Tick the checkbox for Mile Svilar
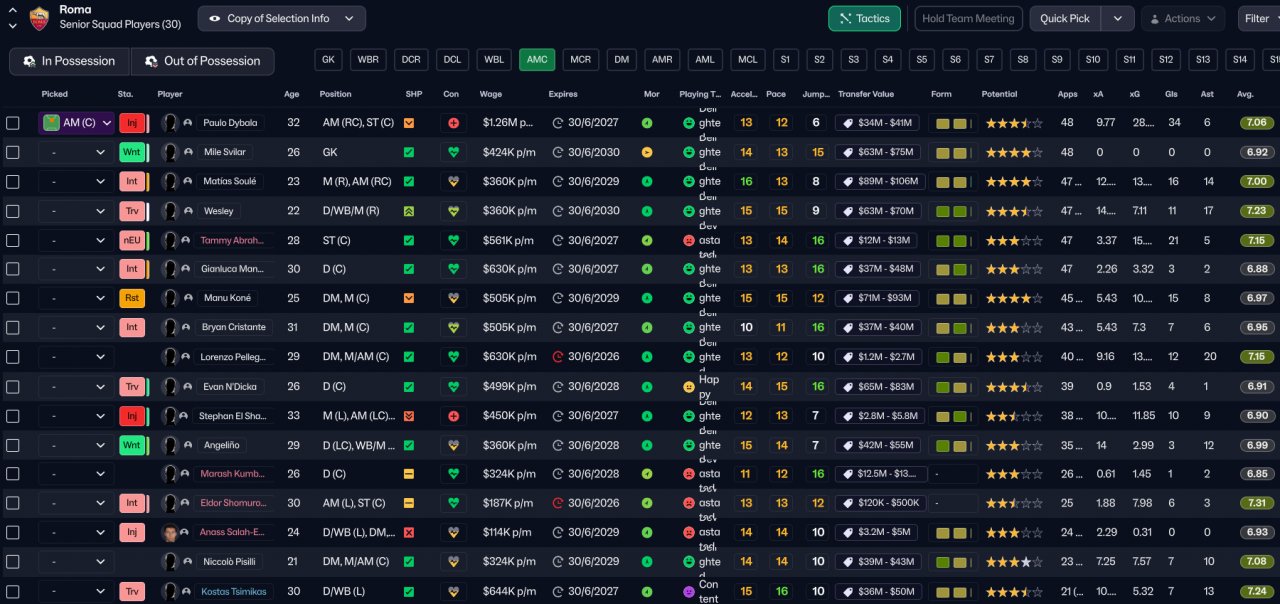 pos(12,152)
